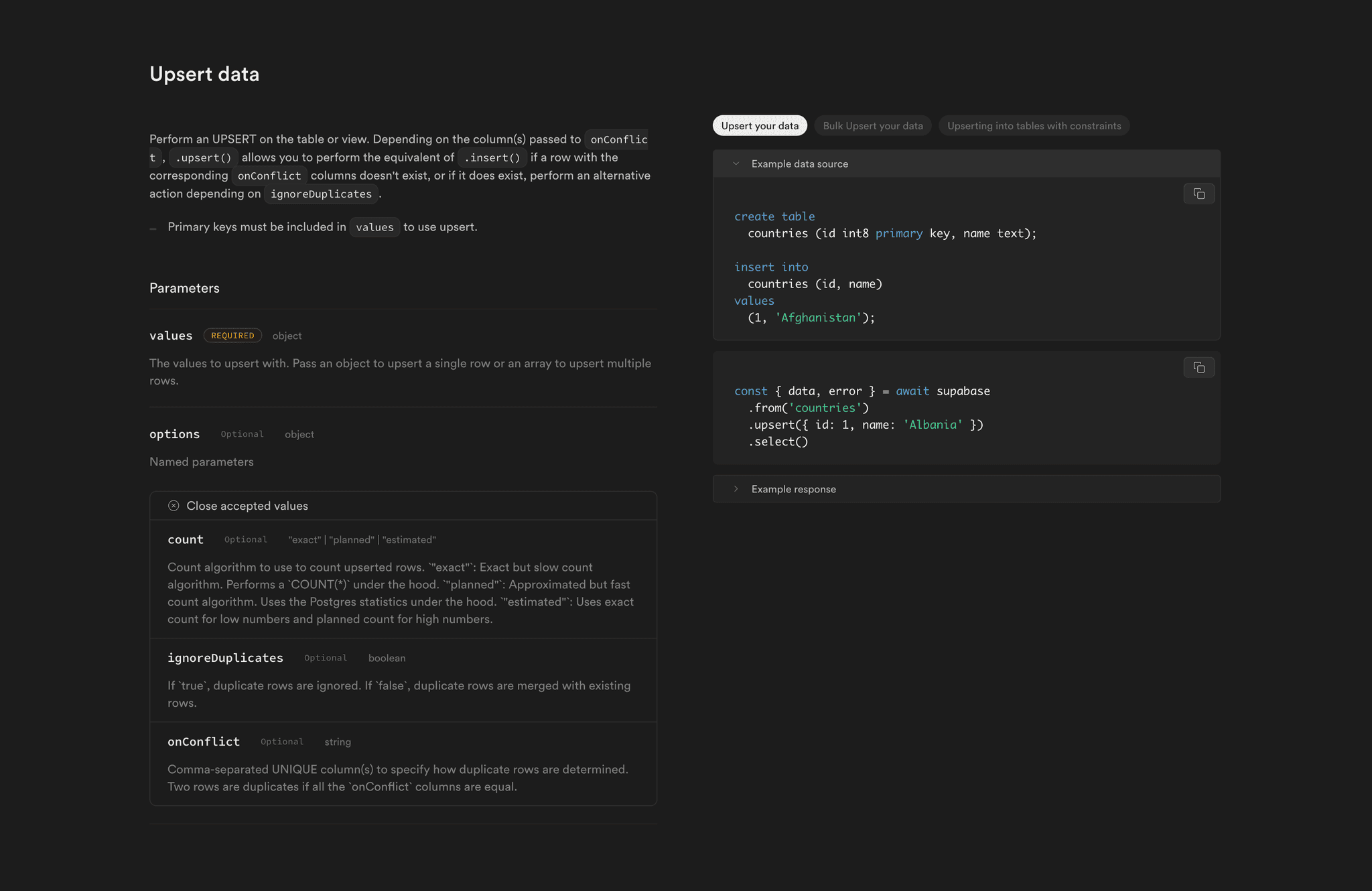Click the onConflict parameter heading
1372x891 pixels.
pyautogui.click(x=204, y=742)
